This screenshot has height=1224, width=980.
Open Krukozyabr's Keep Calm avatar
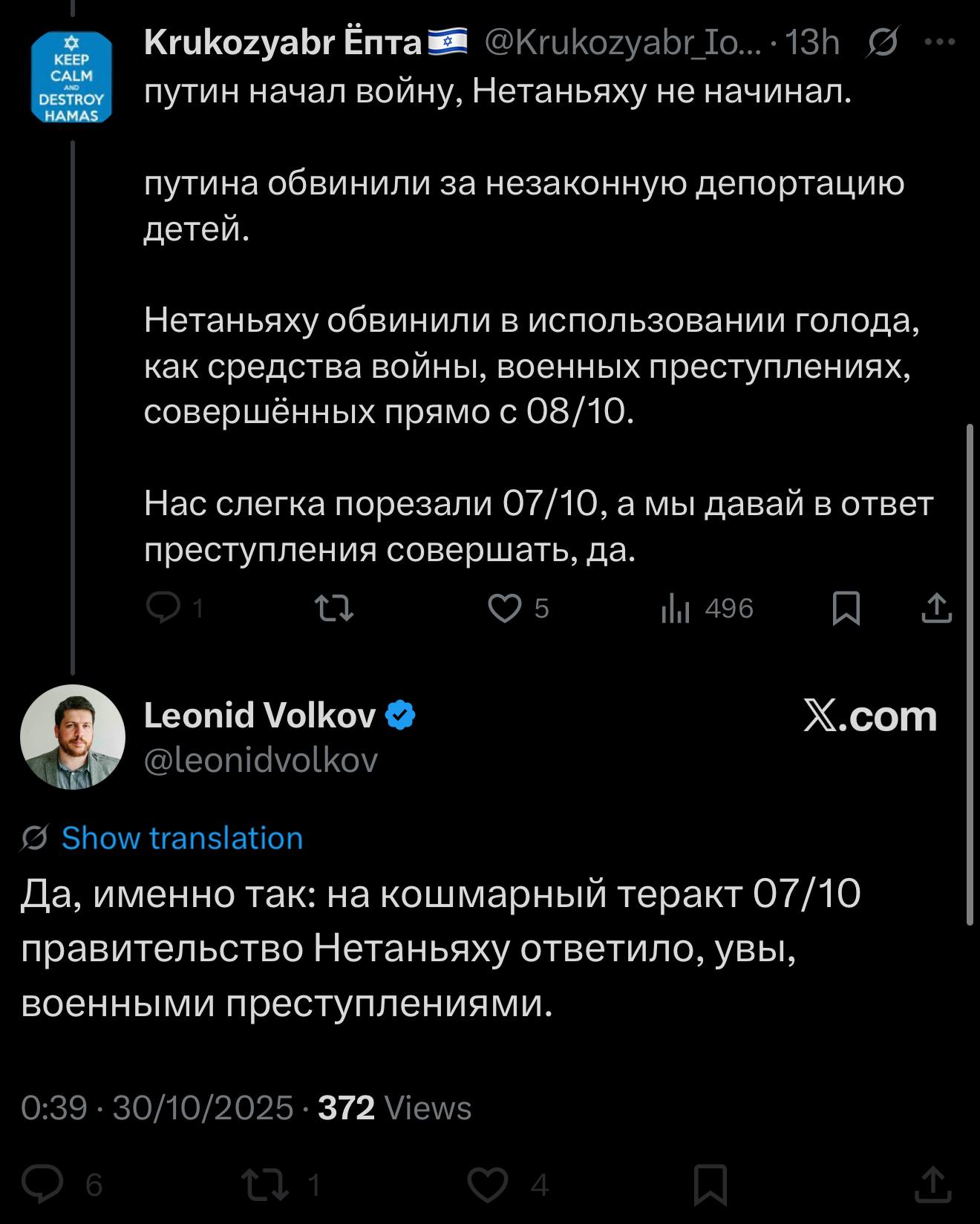pyautogui.click(x=72, y=76)
